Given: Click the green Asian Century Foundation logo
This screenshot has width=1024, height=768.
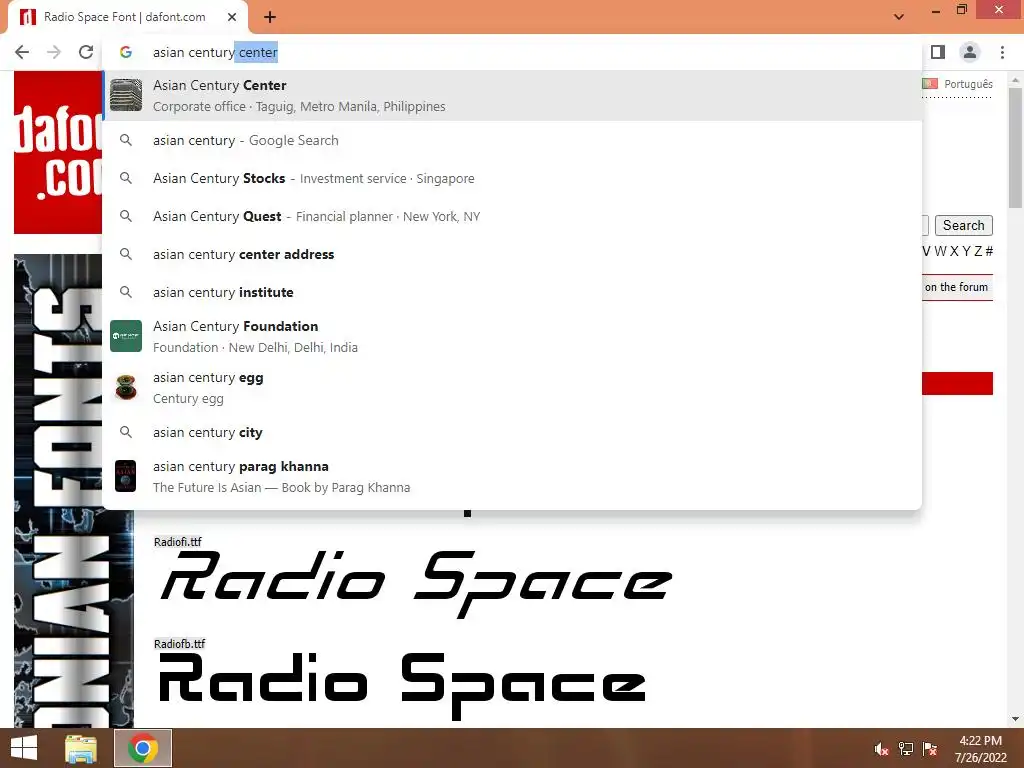Looking at the screenshot, I should [x=126, y=336].
